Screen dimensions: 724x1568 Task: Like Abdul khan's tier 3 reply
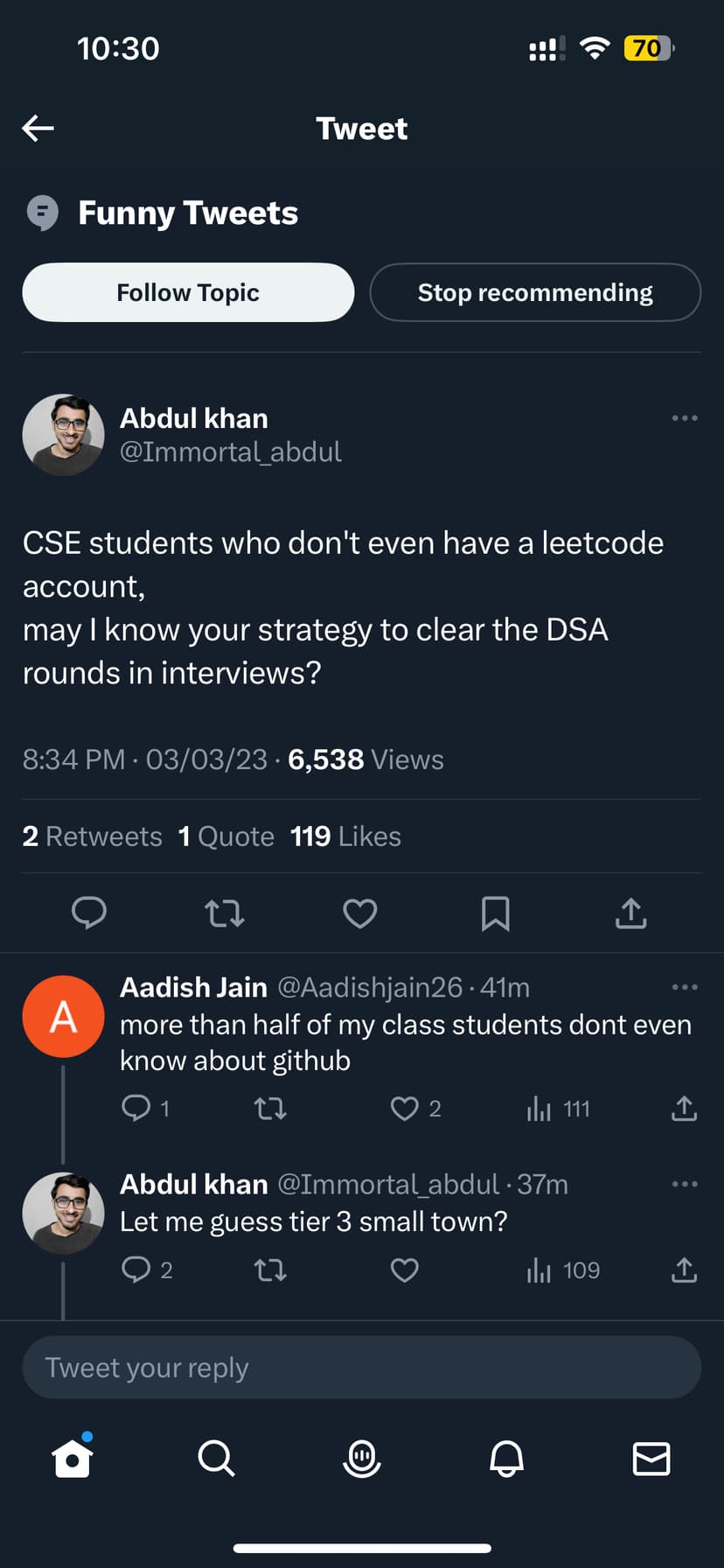point(404,1270)
